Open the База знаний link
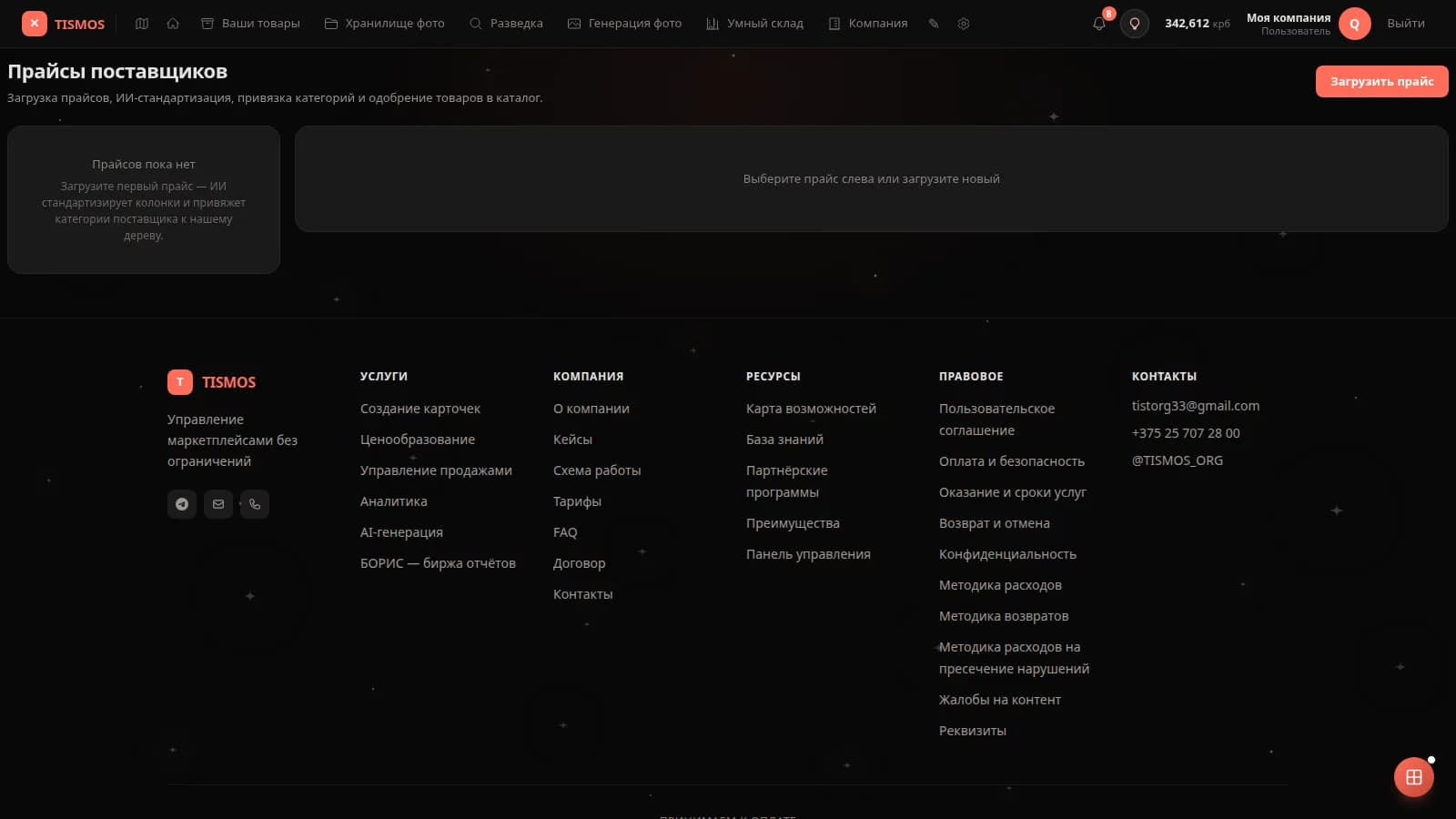1456x819 pixels. click(784, 440)
